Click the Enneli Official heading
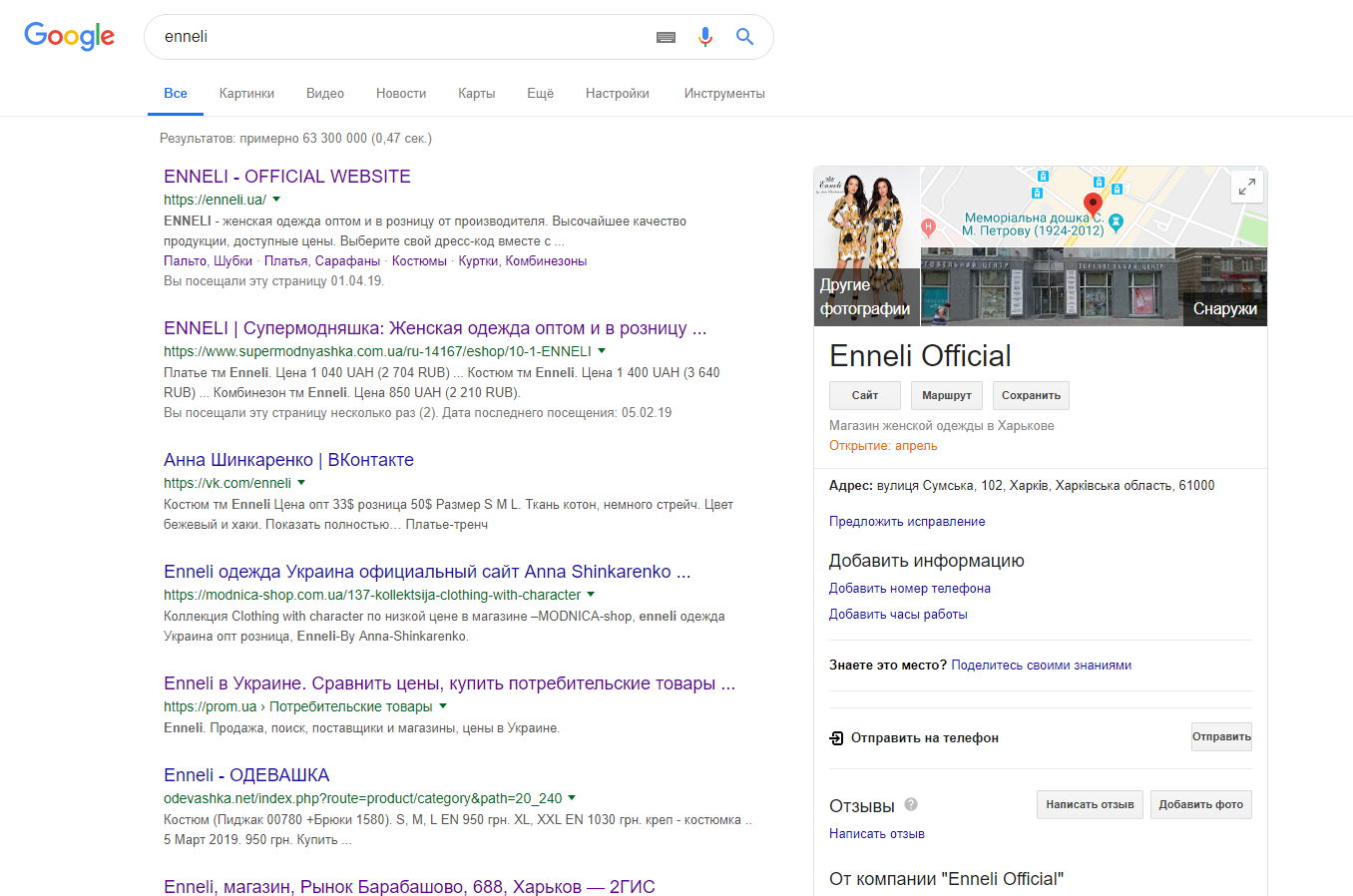This screenshot has height=896, width=1353. [920, 356]
